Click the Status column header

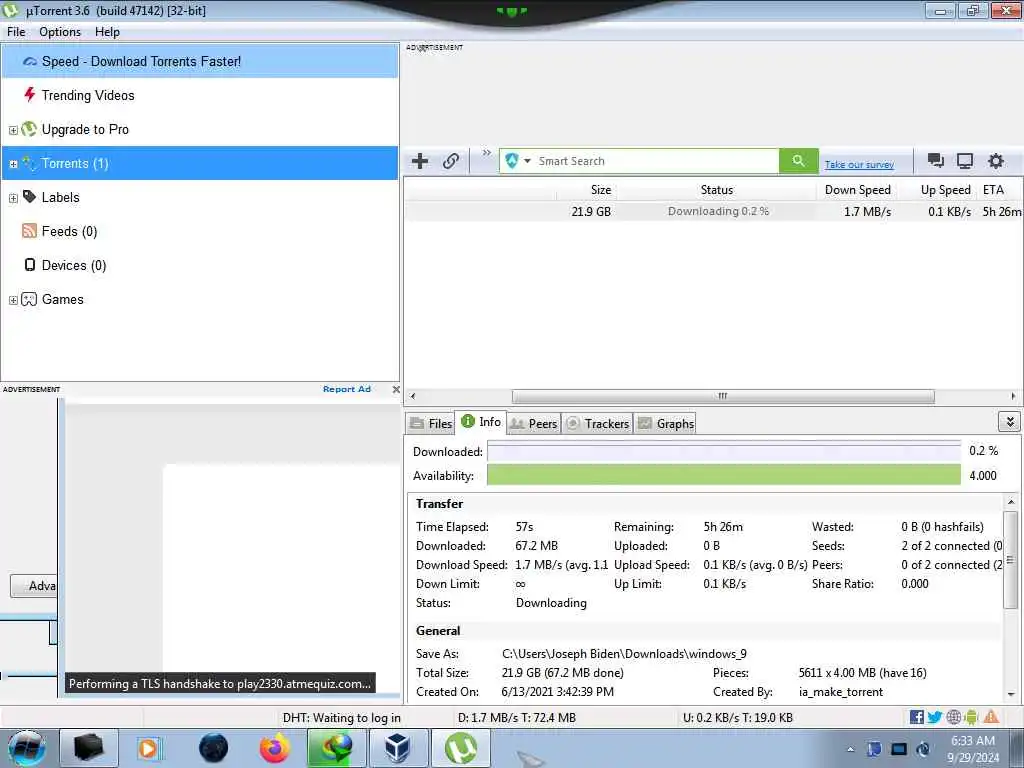coord(716,189)
